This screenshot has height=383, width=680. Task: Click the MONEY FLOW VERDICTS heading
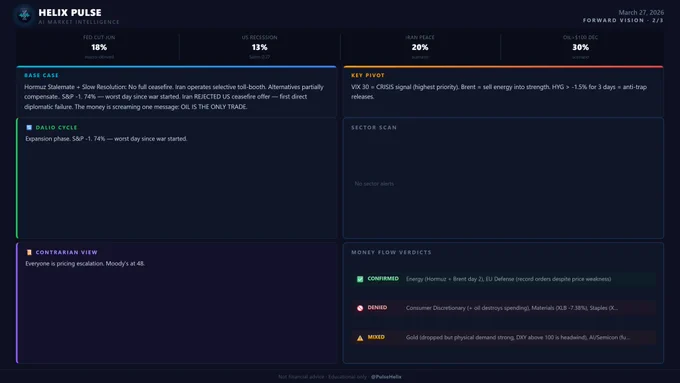click(391, 252)
